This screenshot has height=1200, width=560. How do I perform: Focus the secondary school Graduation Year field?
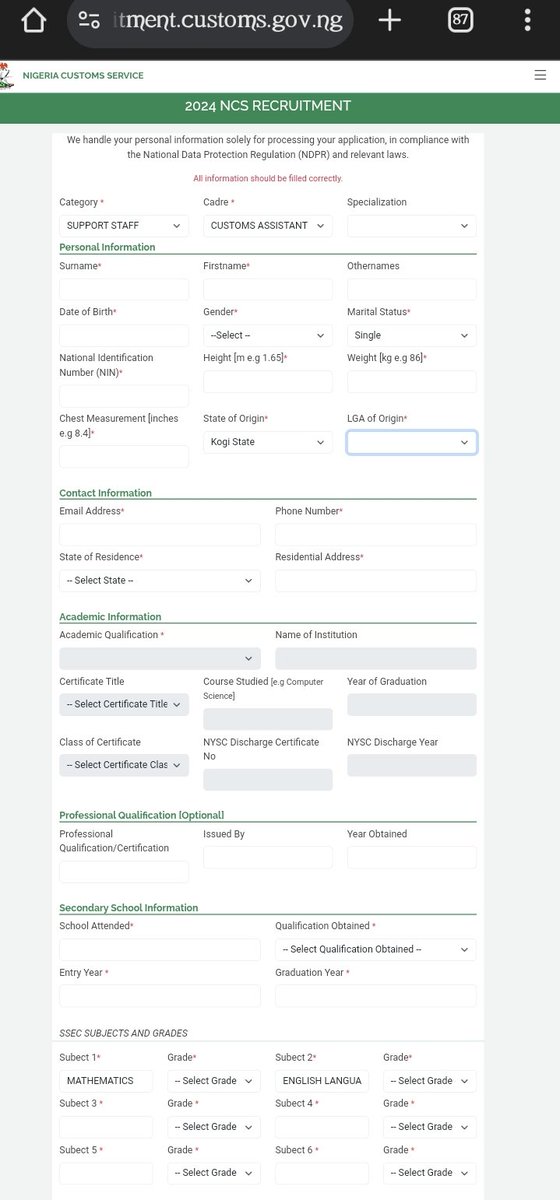pyautogui.click(x=376, y=995)
